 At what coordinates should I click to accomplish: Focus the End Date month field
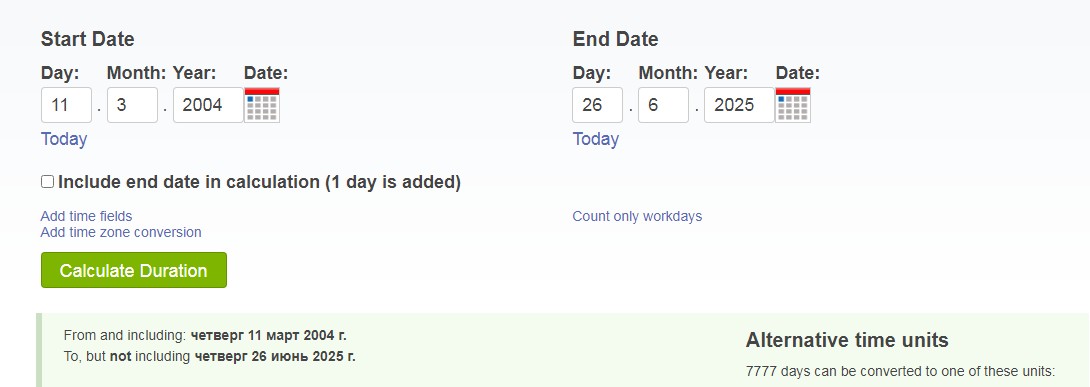663,105
